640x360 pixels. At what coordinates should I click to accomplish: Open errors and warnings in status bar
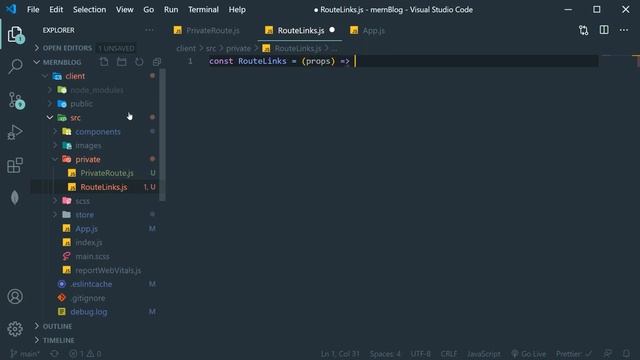[x=85, y=354]
